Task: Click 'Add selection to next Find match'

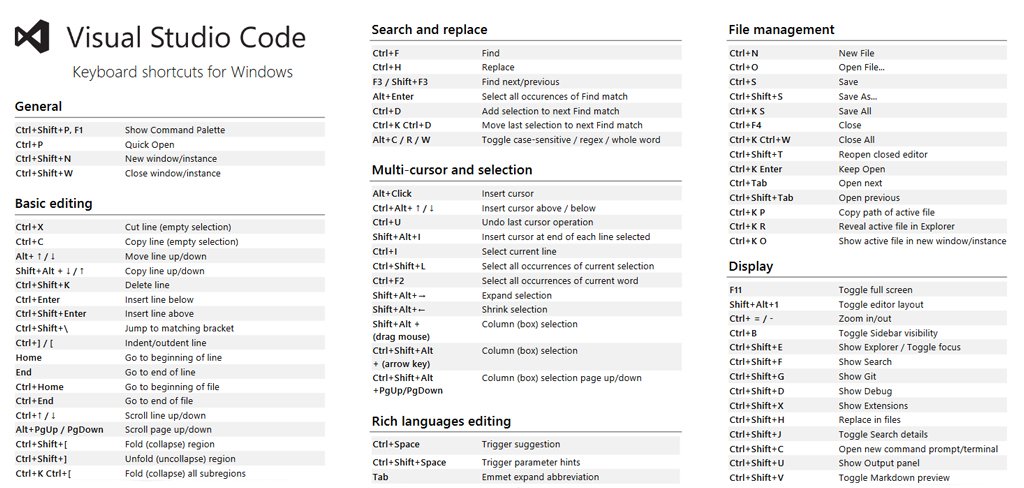Action: [x=551, y=111]
